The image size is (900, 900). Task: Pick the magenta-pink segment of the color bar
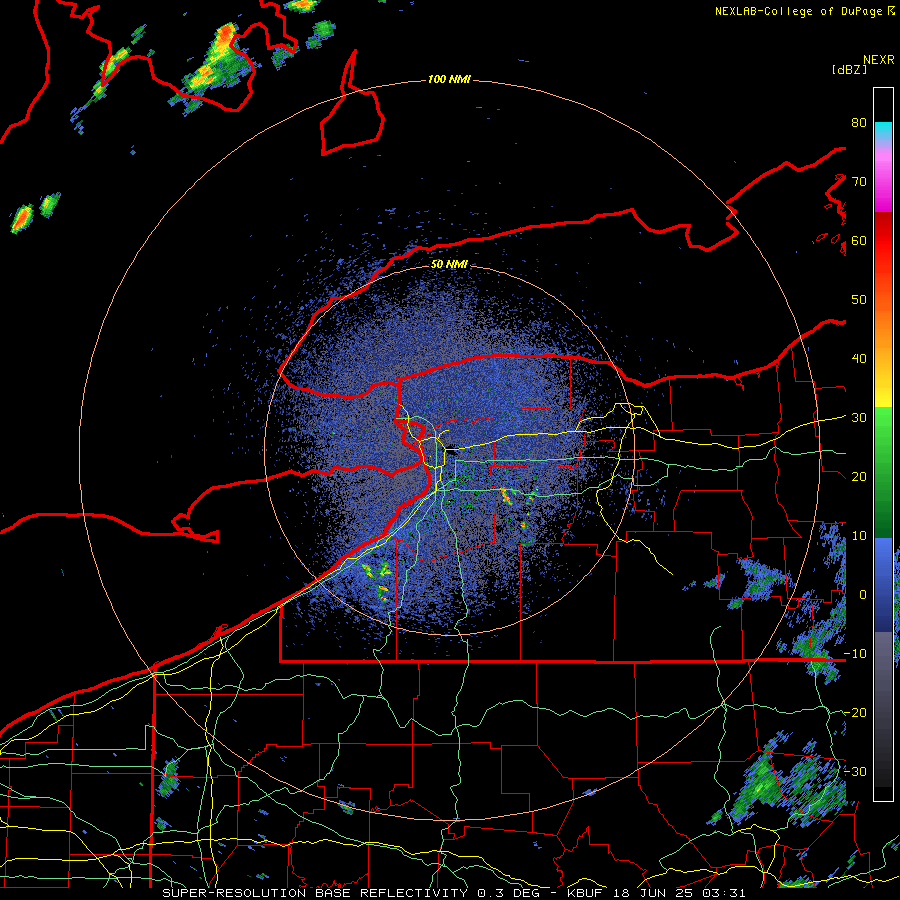click(883, 181)
